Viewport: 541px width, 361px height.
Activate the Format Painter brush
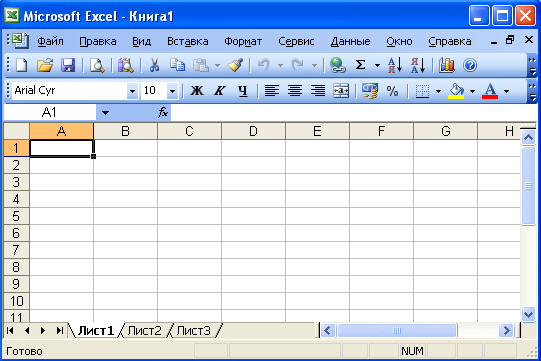(235, 65)
